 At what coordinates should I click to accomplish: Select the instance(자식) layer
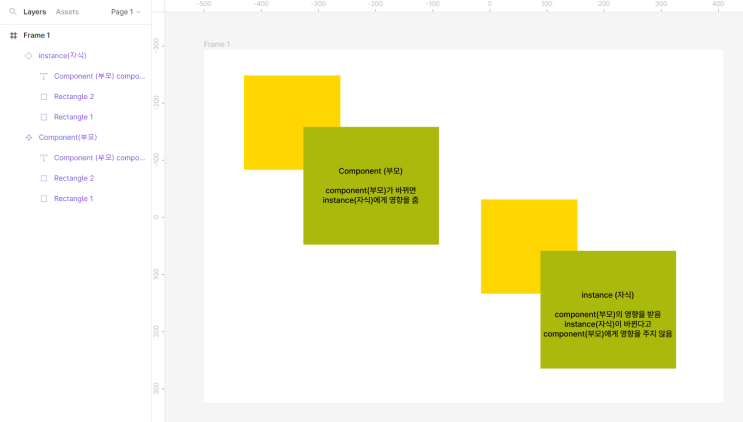click(x=62, y=56)
